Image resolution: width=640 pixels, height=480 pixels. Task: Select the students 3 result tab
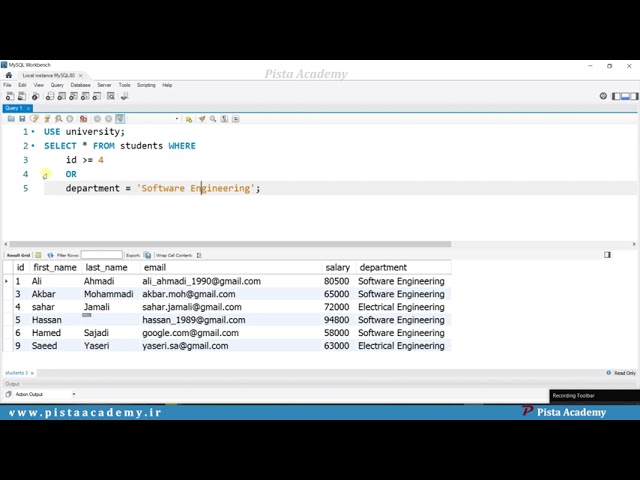tap(16, 373)
